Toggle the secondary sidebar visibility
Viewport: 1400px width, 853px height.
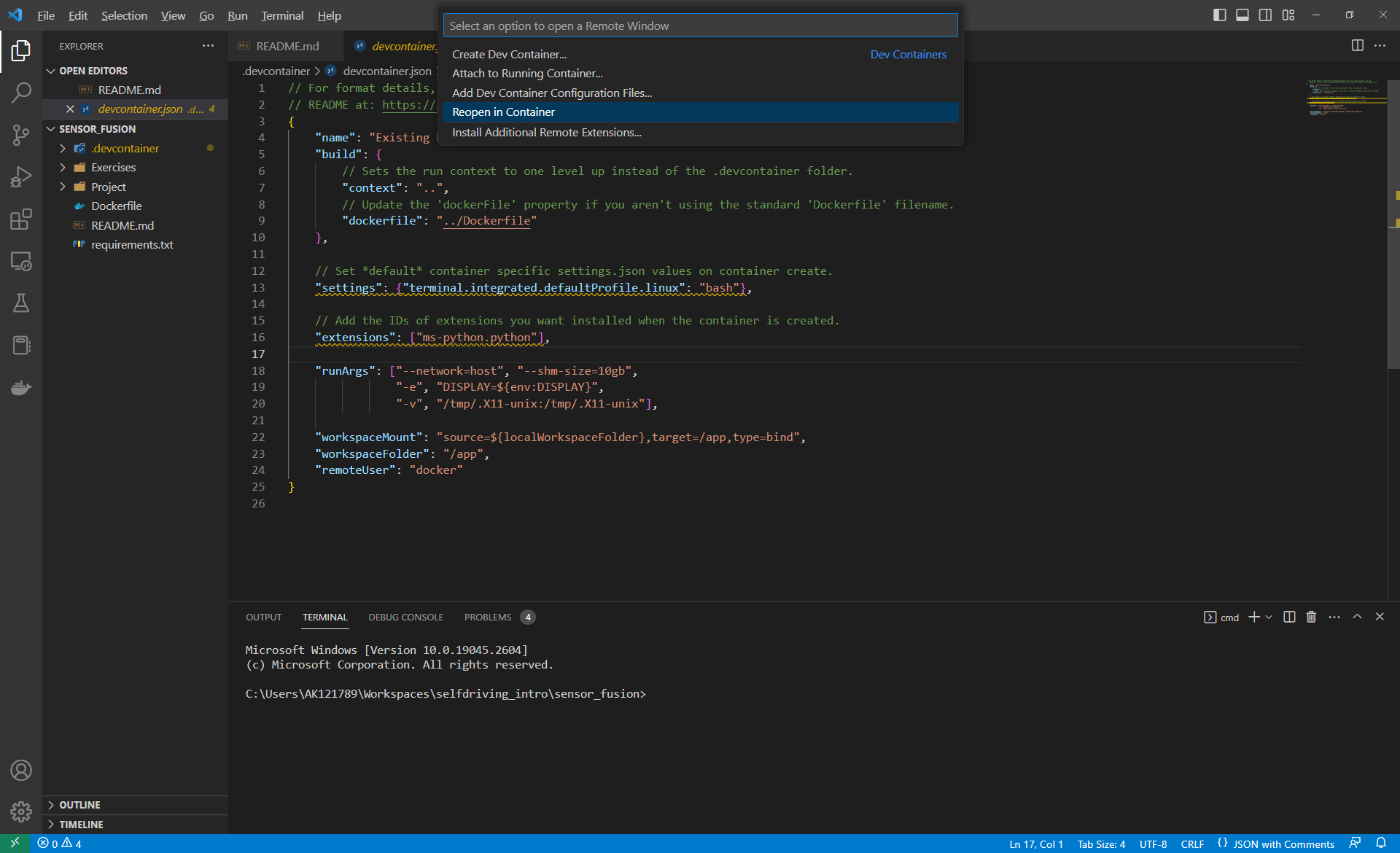[1266, 15]
